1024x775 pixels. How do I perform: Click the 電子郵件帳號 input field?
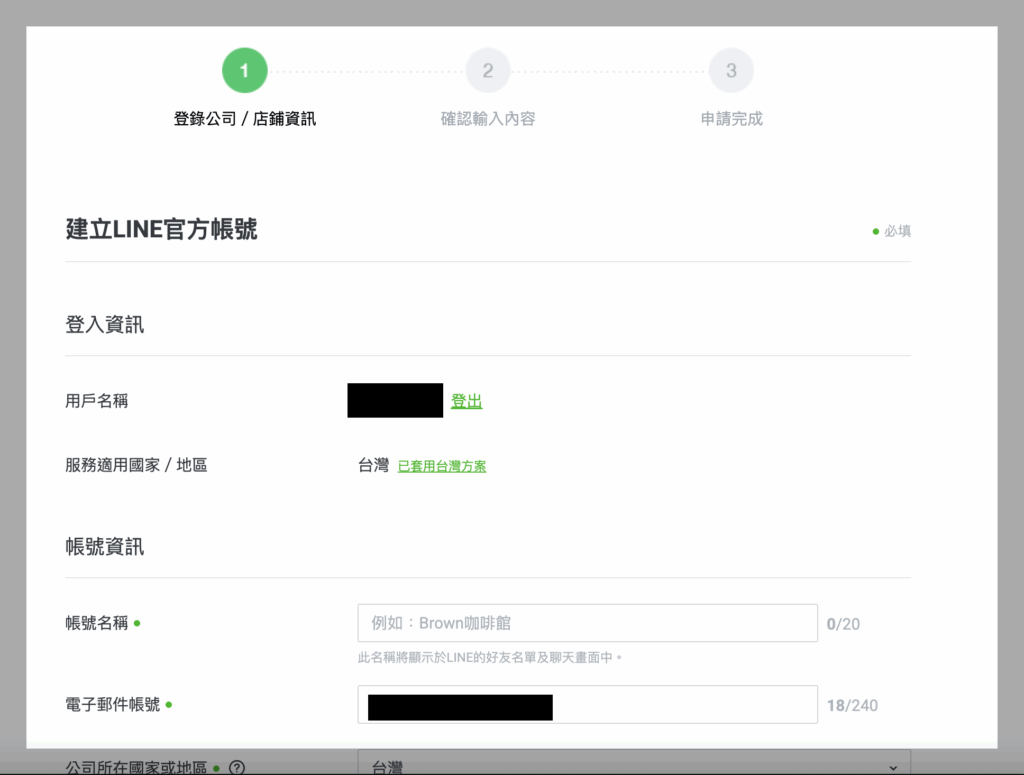pyautogui.click(x=587, y=704)
